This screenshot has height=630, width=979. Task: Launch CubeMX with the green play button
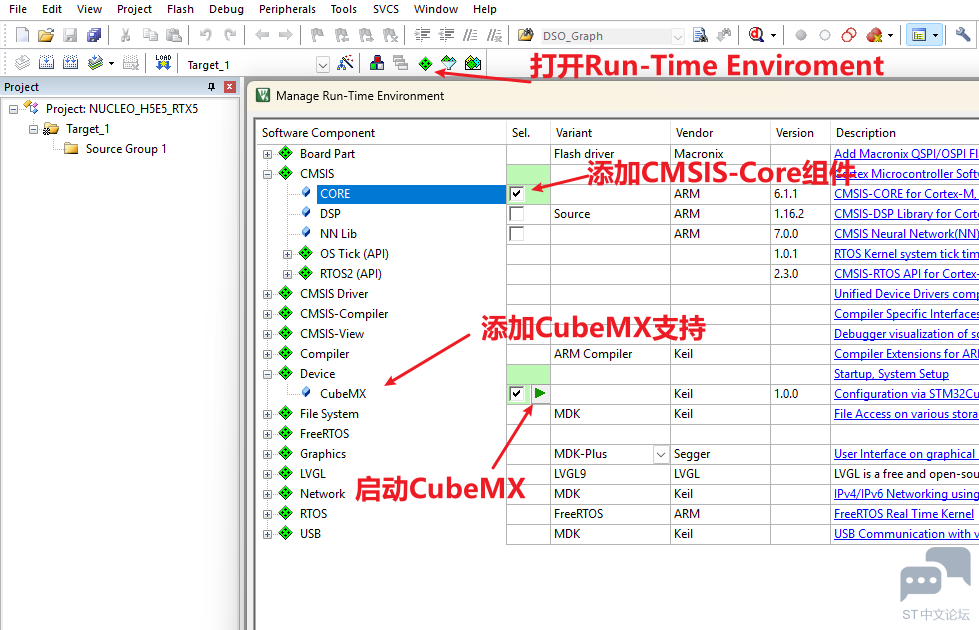(540, 393)
